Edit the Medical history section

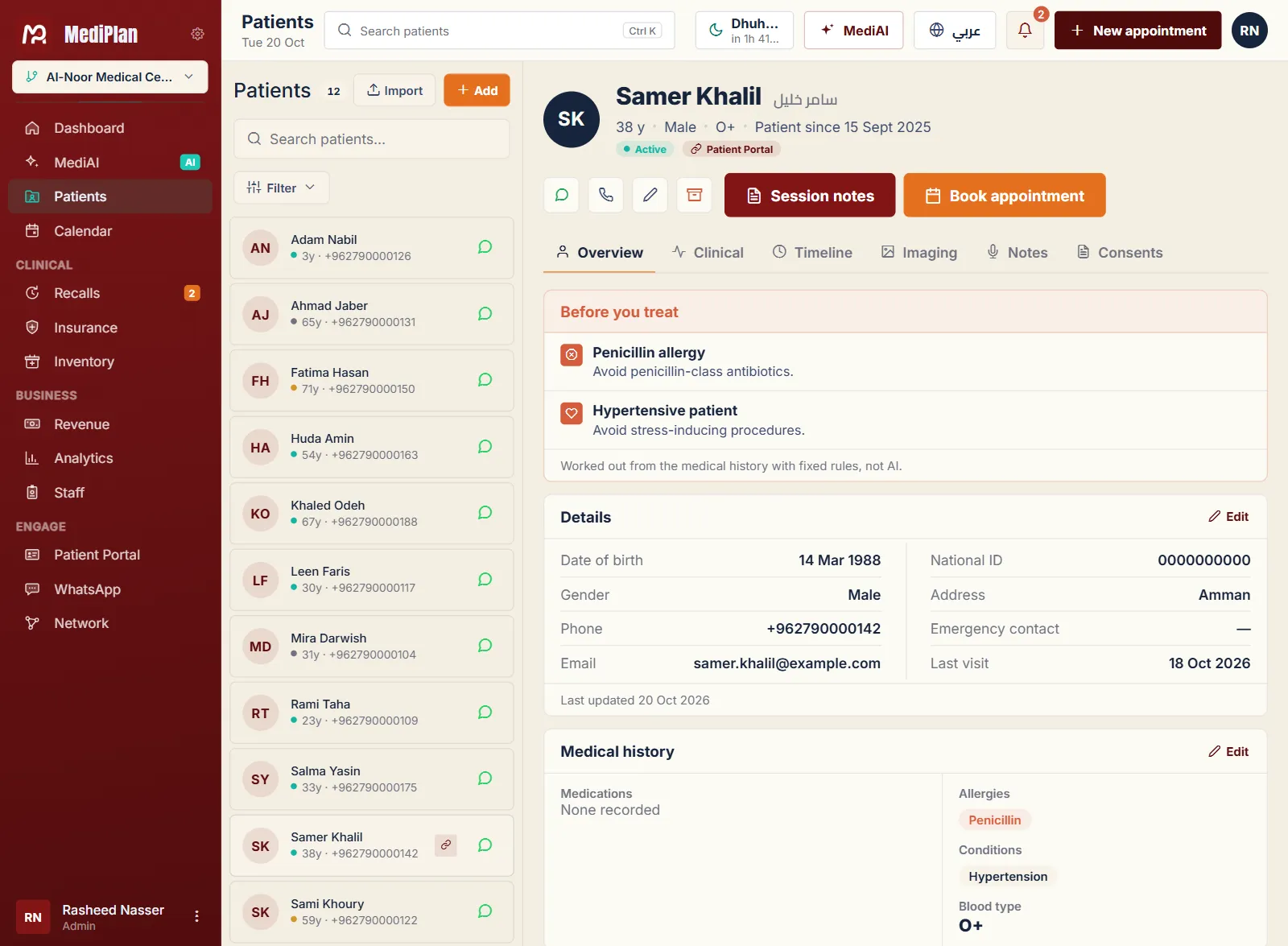pos(1228,752)
